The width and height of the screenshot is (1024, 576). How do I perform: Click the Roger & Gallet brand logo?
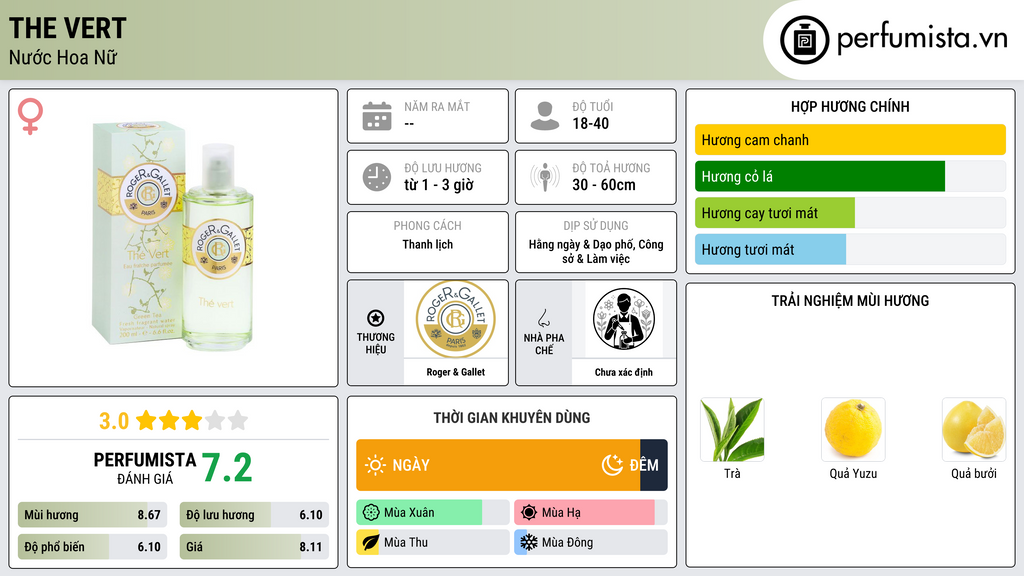(455, 319)
